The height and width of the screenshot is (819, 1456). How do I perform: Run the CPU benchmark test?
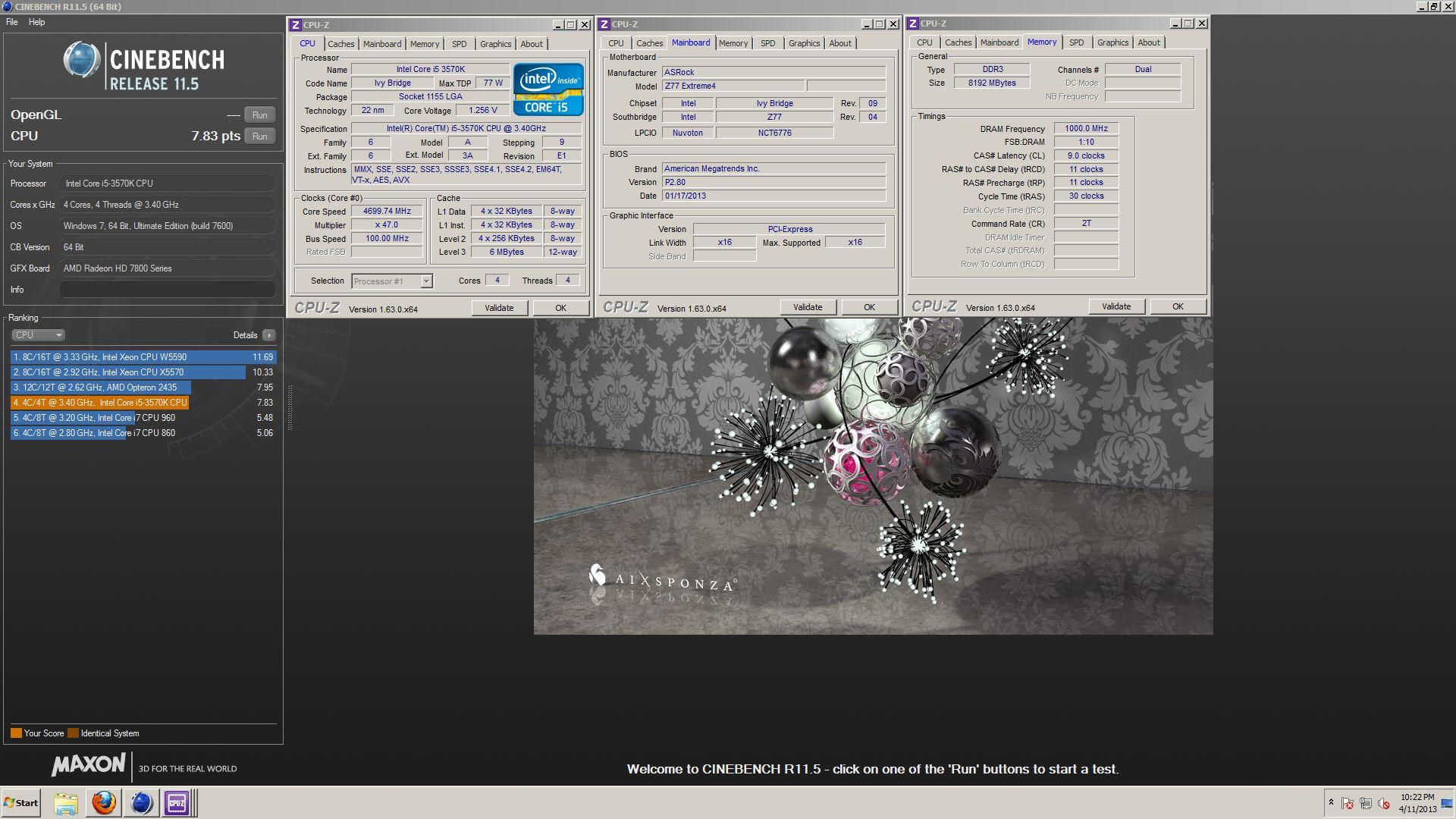260,136
